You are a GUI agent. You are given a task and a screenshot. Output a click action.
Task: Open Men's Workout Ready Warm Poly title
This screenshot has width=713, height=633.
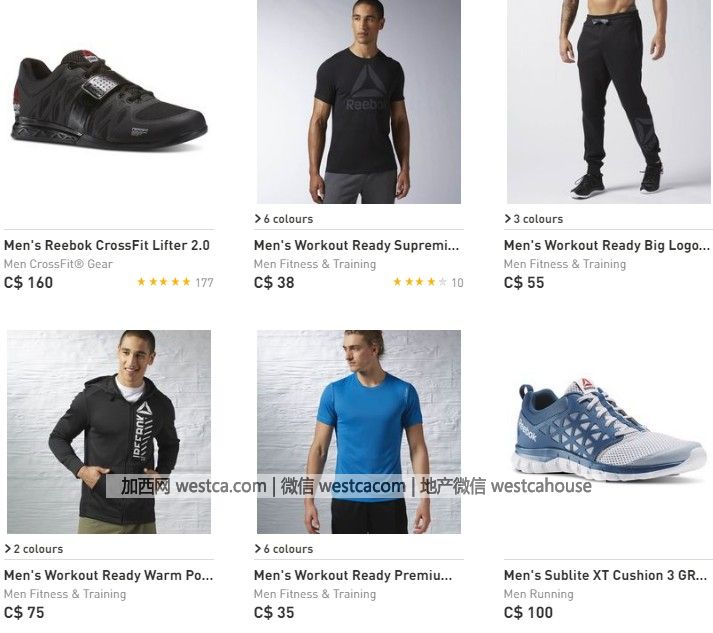click(108, 575)
